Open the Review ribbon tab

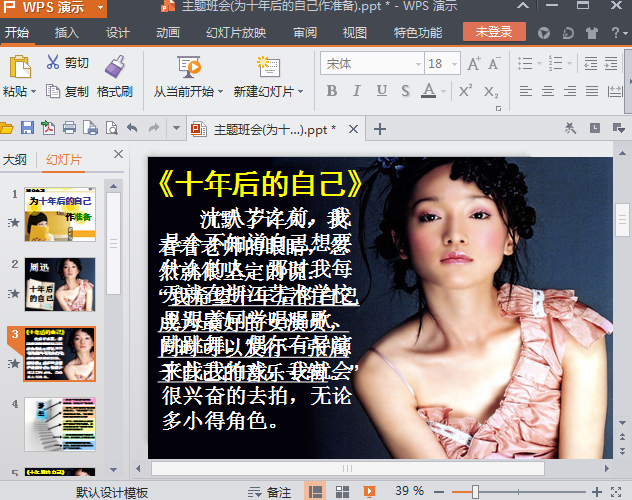(x=305, y=33)
